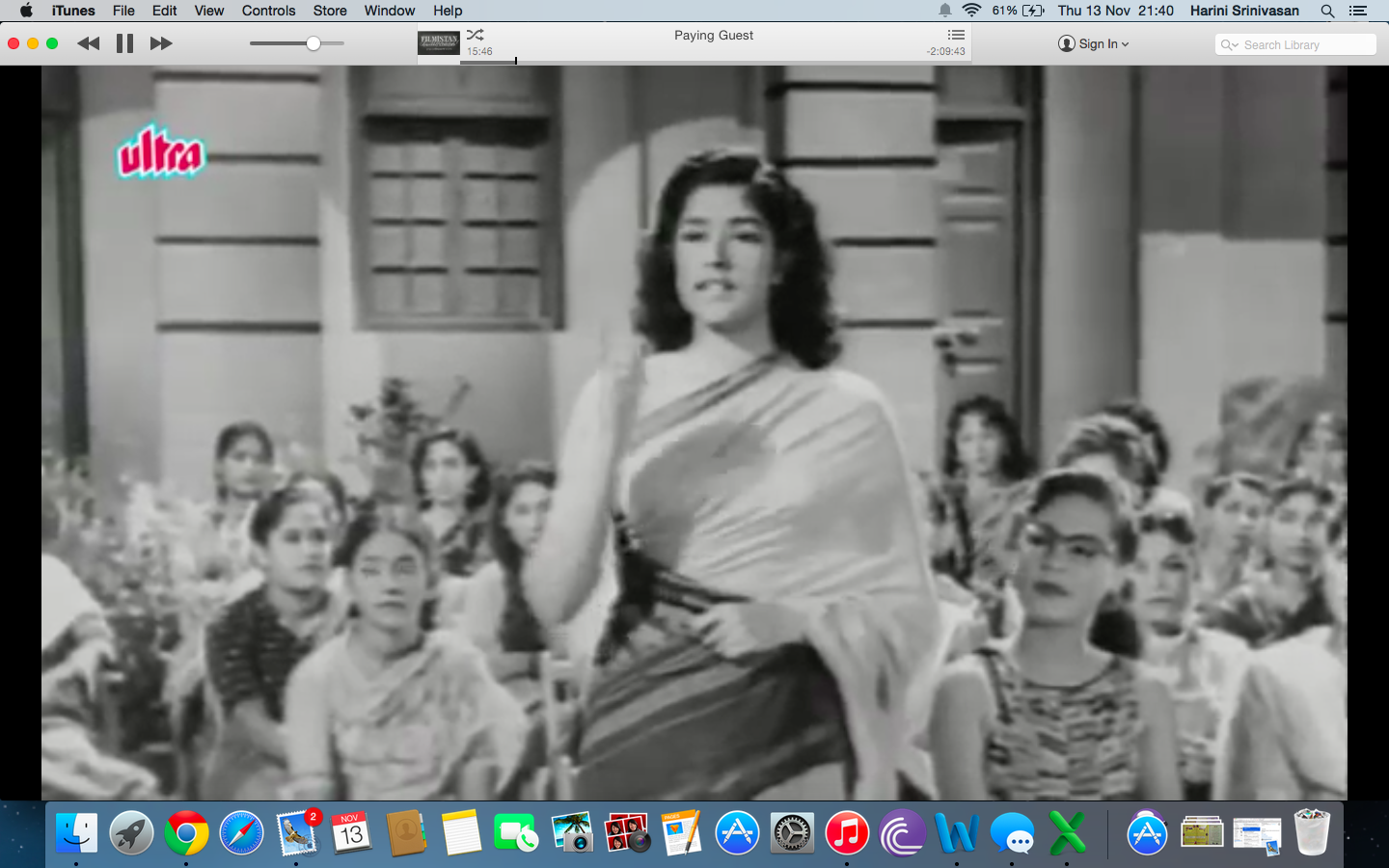Click the Paying Guest title

[714, 36]
